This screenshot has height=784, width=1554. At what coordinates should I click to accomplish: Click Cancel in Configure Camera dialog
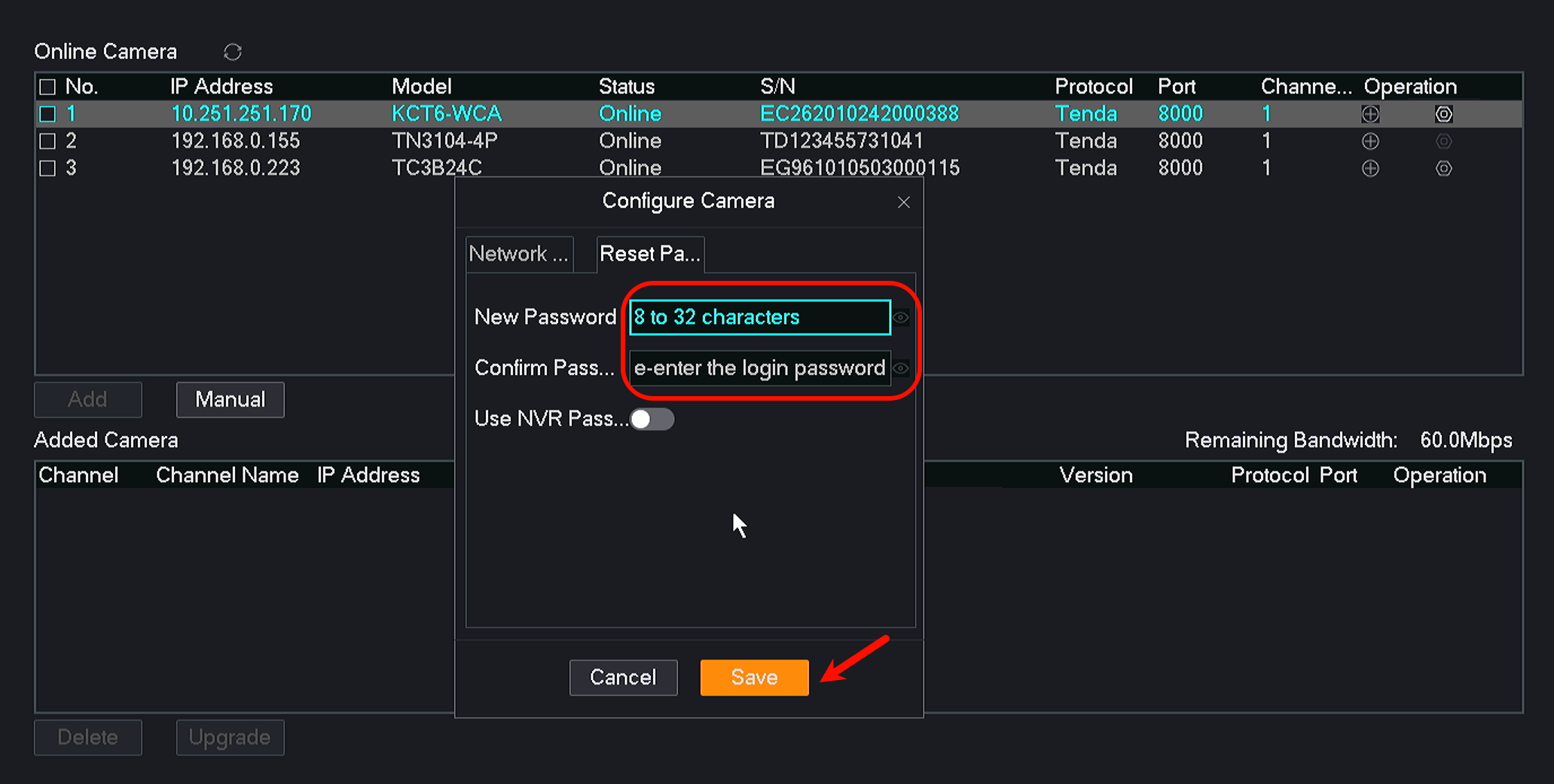[622, 677]
